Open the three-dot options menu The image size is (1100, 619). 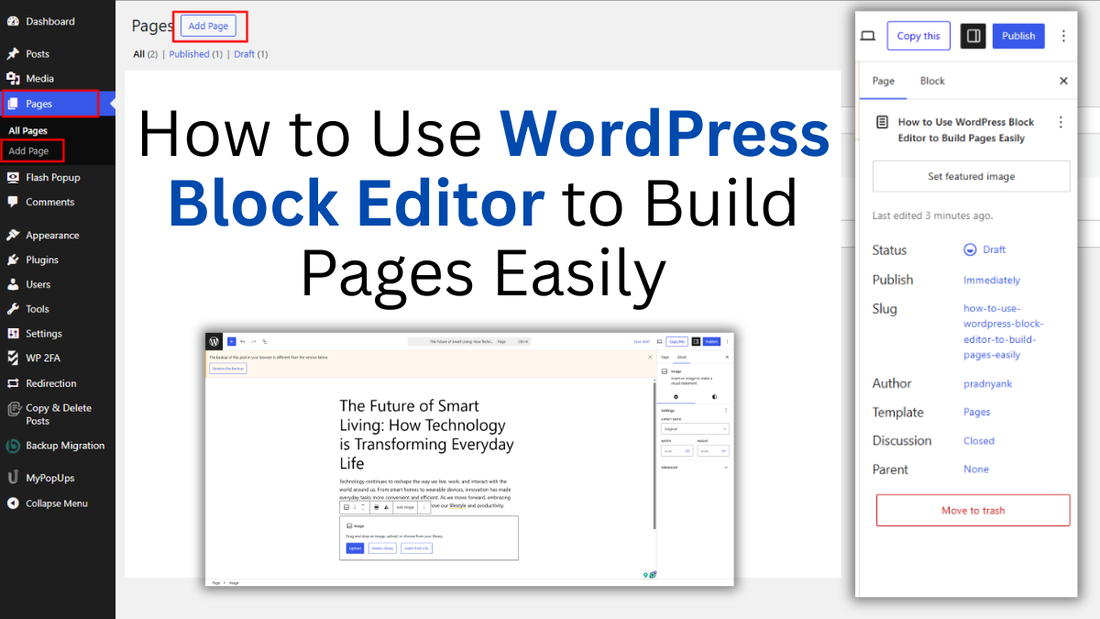(1063, 35)
